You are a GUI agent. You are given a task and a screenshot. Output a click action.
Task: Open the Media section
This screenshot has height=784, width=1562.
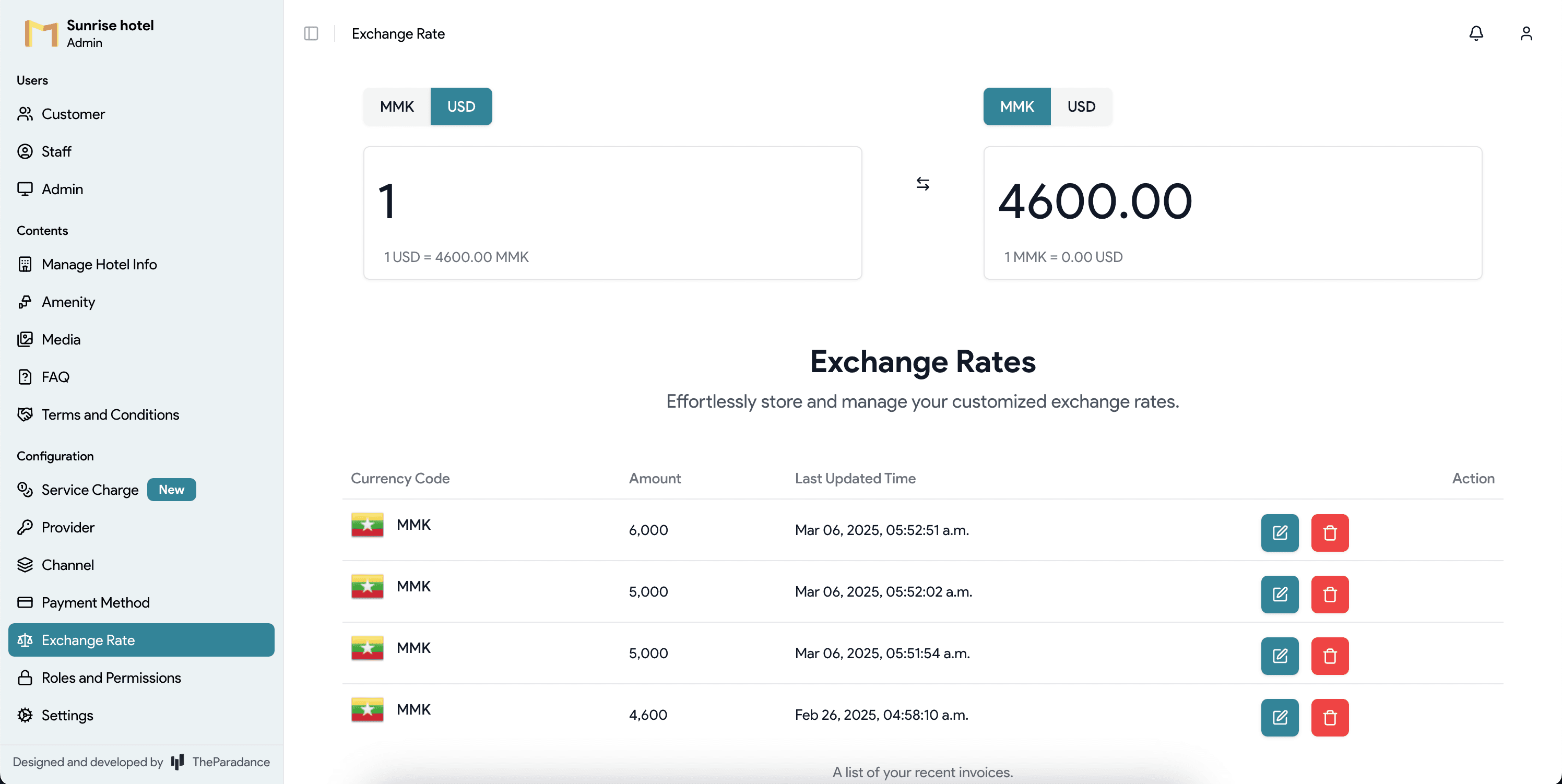coord(141,340)
